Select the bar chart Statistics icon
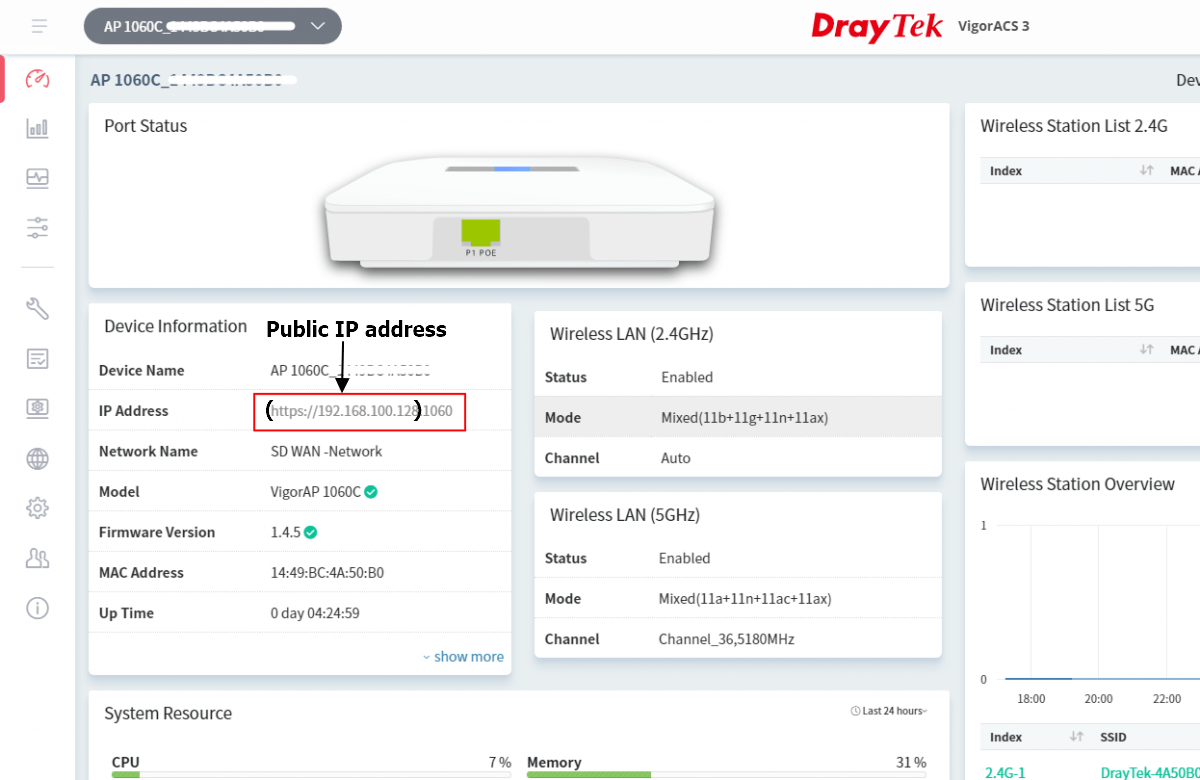This screenshot has height=780, width=1200. click(38, 128)
